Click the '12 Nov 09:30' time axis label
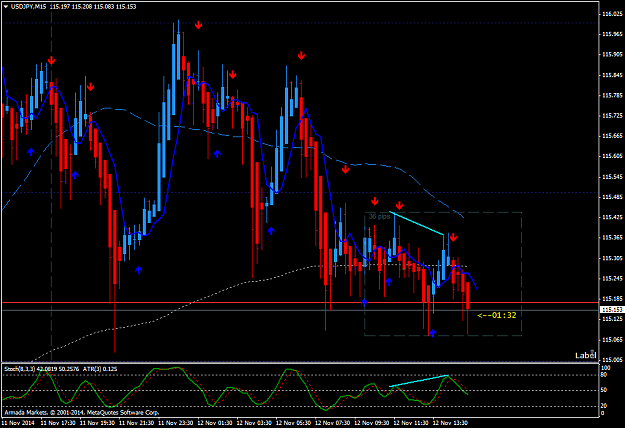625x428 pixels. 371,423
